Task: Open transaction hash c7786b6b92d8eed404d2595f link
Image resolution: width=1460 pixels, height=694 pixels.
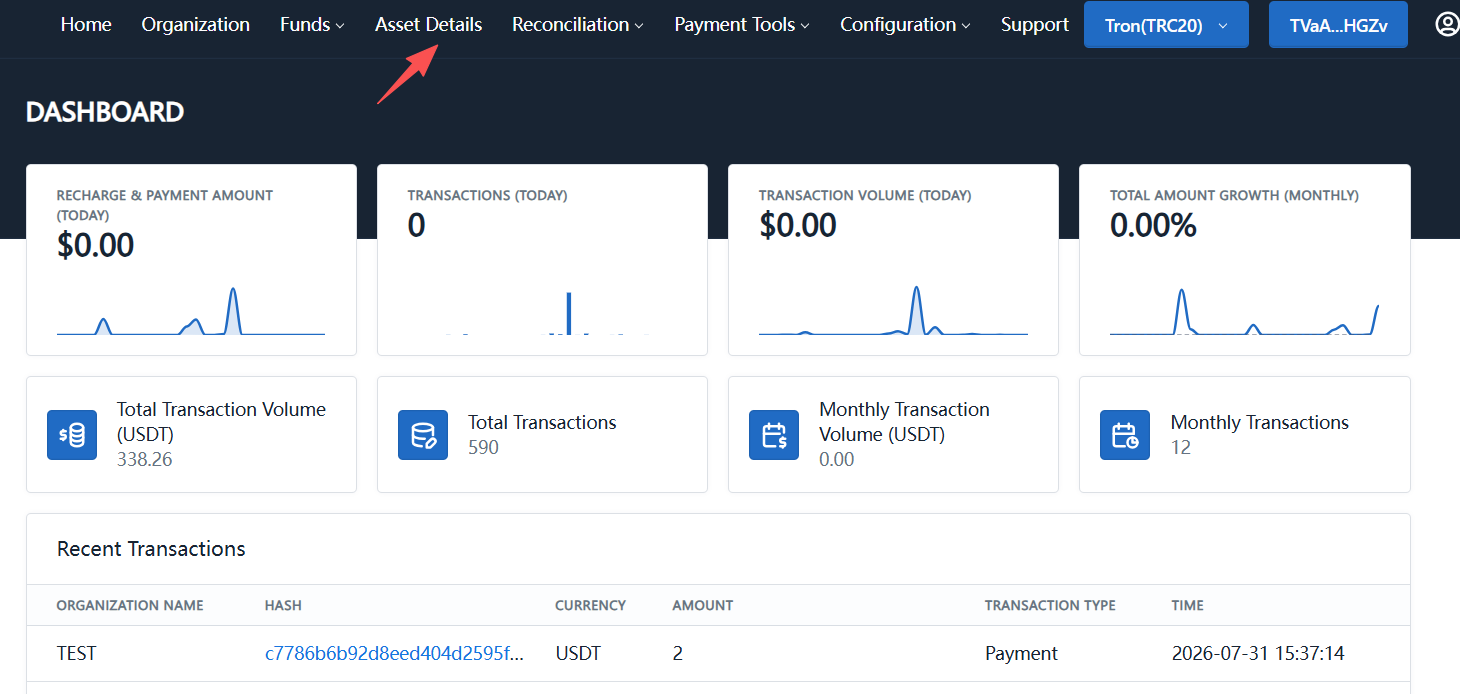Action: tap(394, 653)
